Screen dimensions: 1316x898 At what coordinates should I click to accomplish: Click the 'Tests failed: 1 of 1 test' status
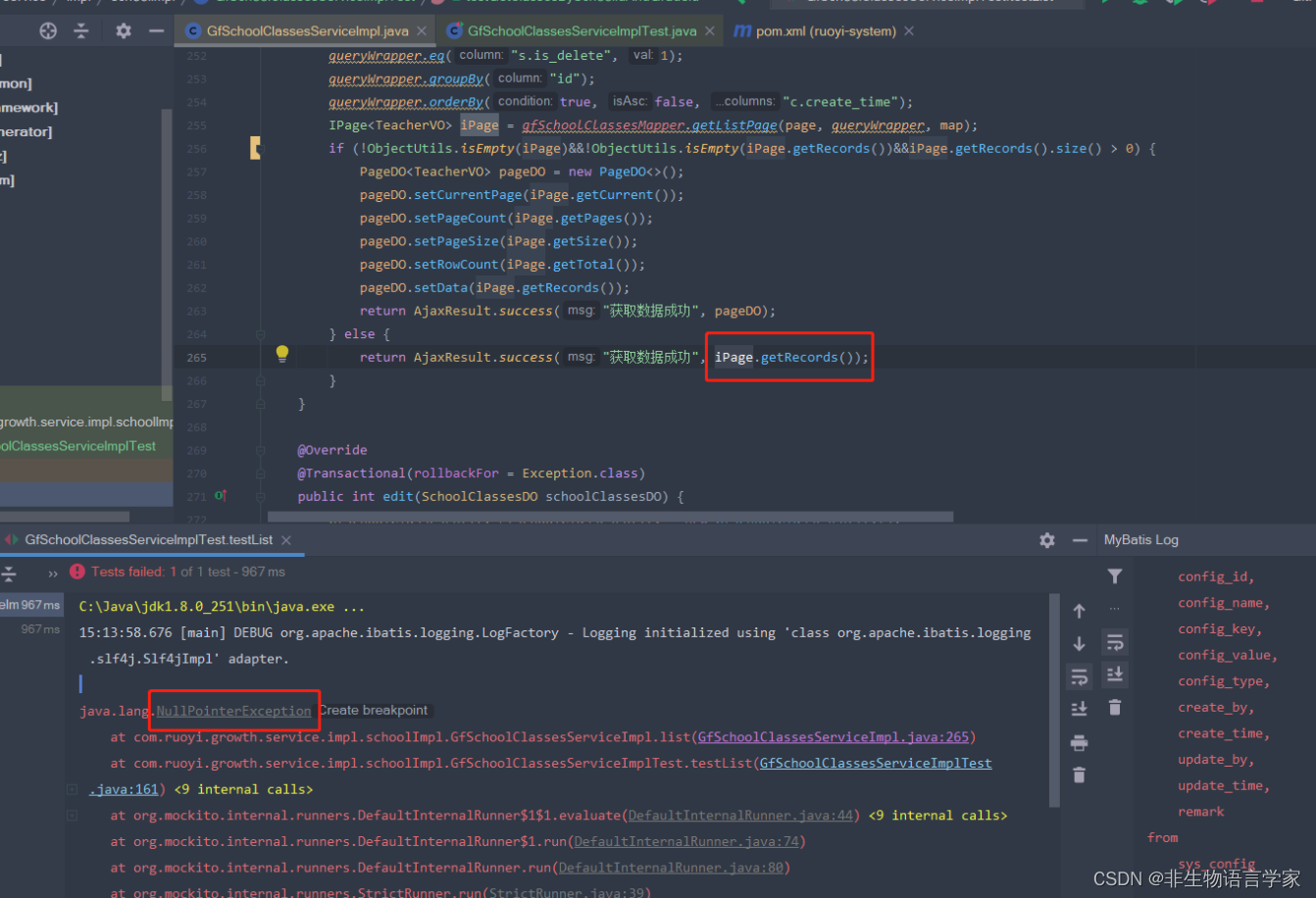(188, 572)
